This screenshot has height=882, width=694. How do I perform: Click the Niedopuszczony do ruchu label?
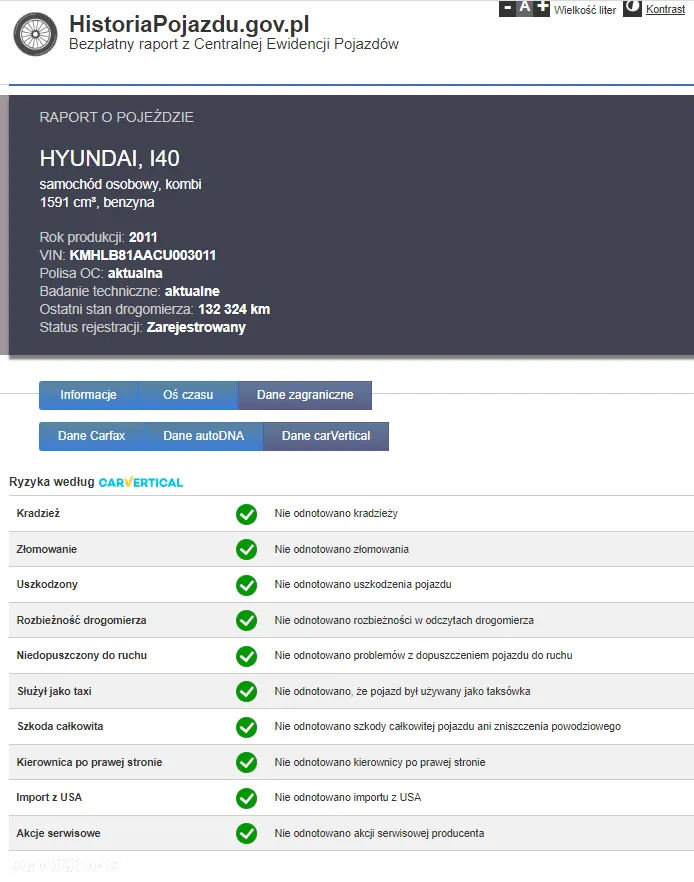82,655
